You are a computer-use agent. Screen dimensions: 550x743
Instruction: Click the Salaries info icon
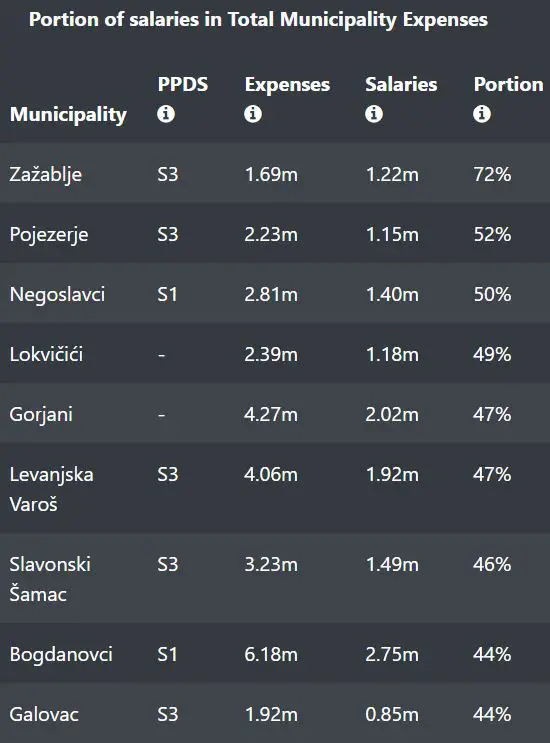tap(374, 114)
